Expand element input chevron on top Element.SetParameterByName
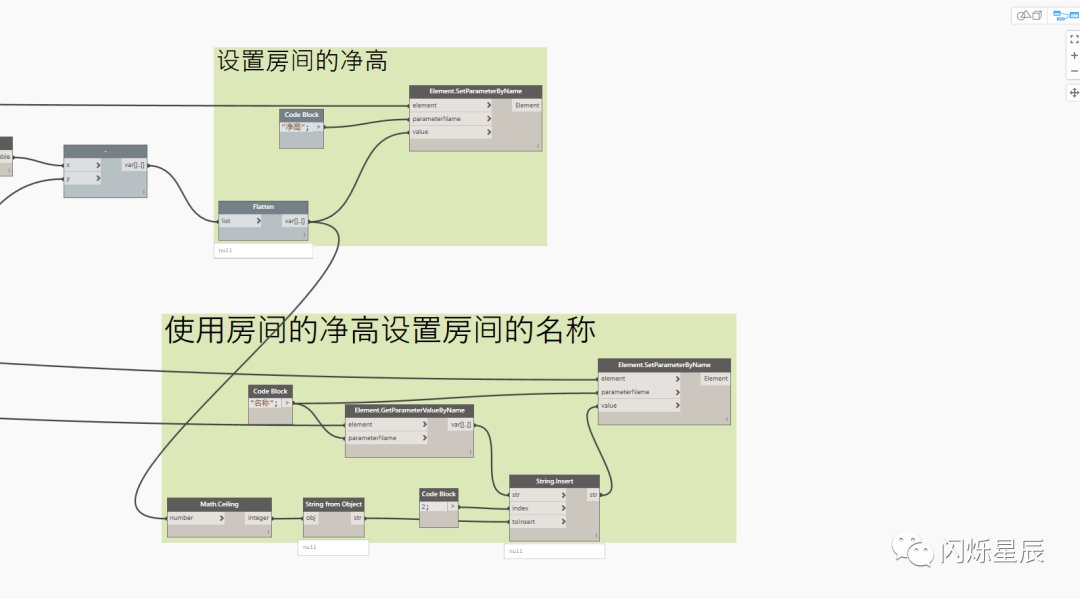The image size is (1080, 599). pyautogui.click(x=489, y=105)
